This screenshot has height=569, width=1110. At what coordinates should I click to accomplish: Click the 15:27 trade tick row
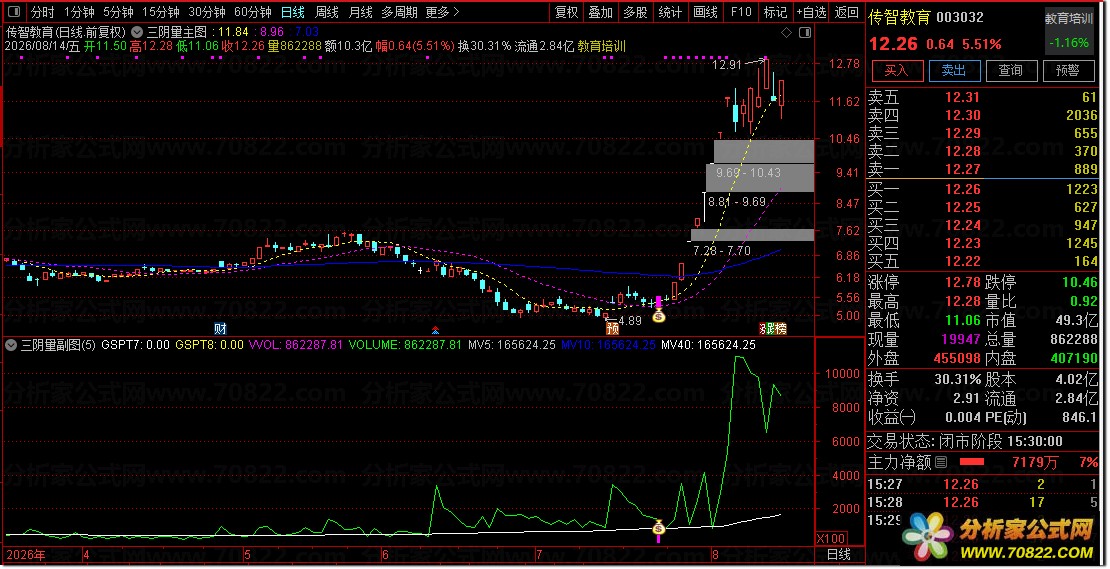(x=983, y=485)
